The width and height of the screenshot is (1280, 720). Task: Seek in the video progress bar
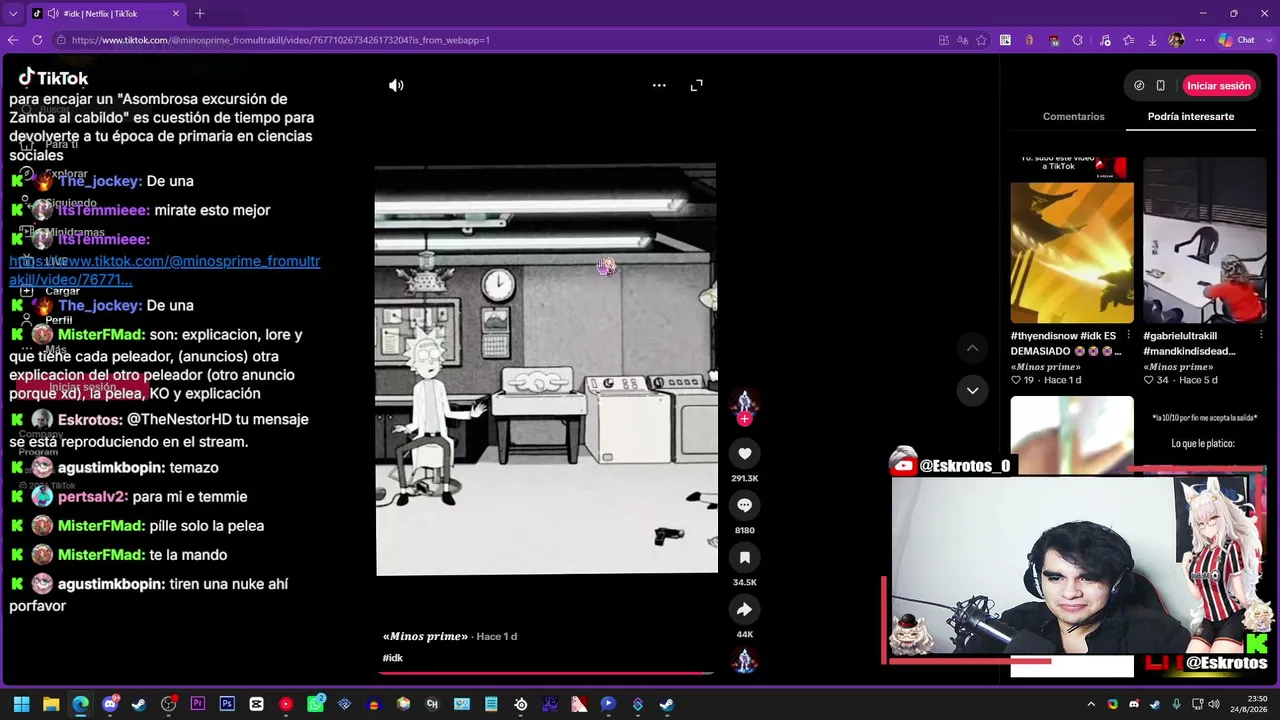[x=546, y=673]
